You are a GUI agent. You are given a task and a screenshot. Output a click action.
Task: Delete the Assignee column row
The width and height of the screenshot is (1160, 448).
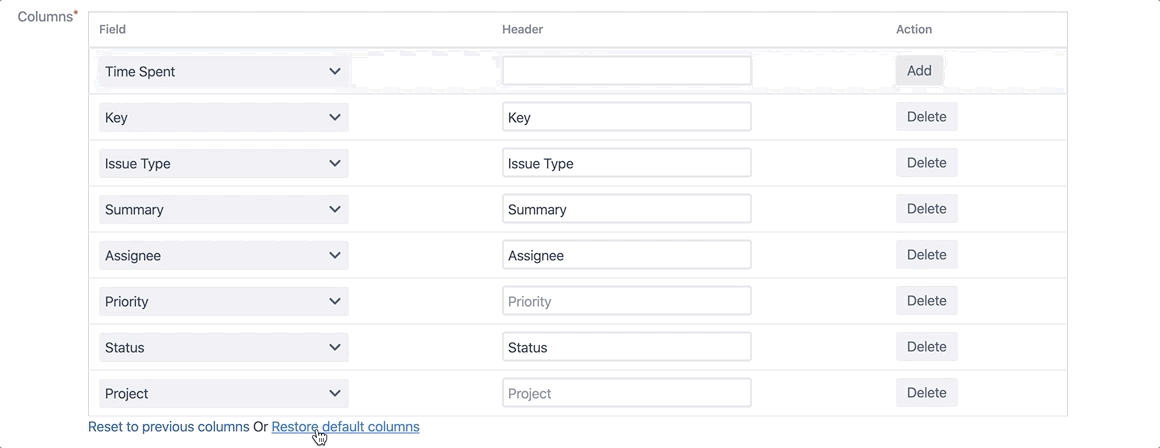coord(926,255)
